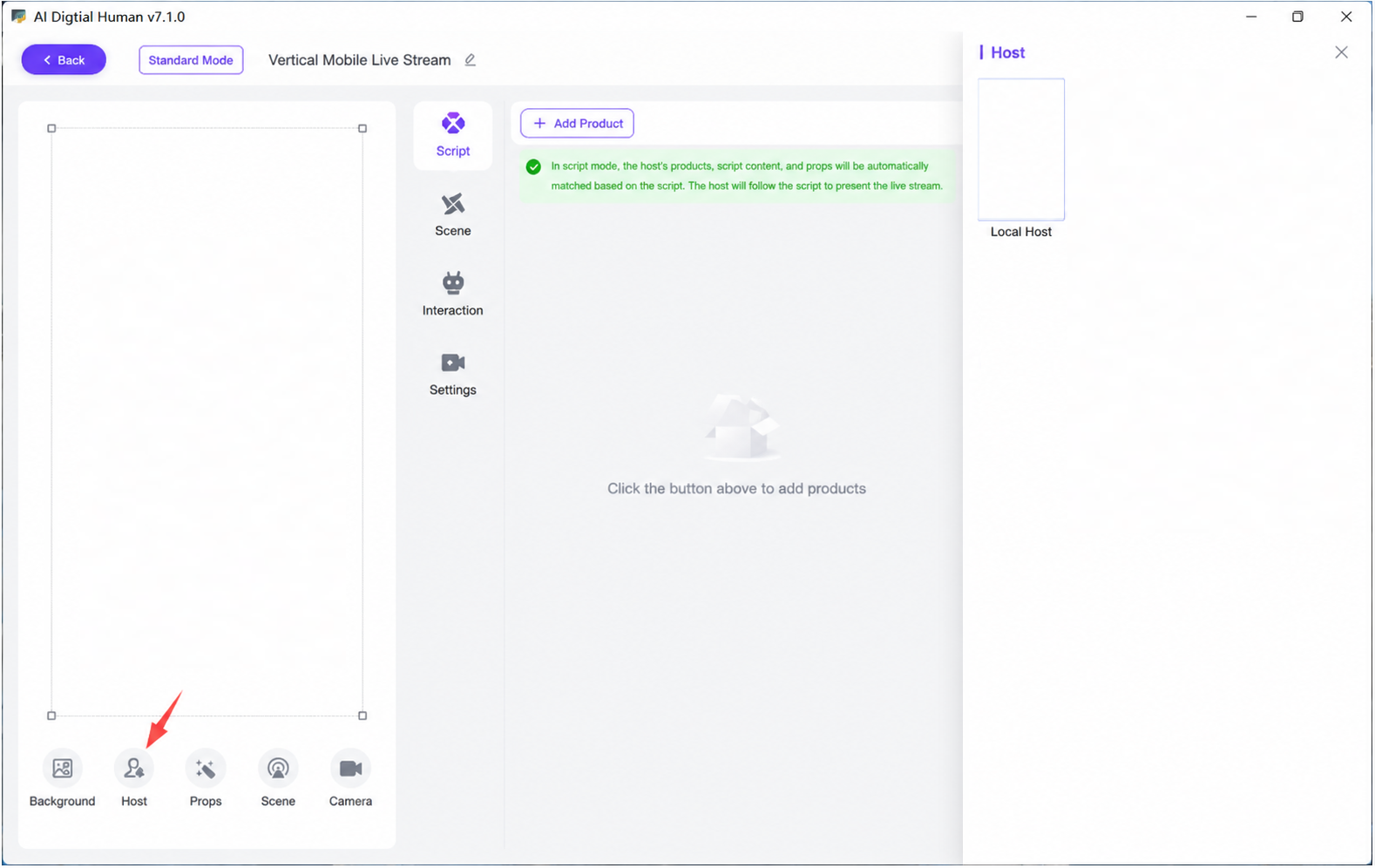1375x868 pixels.
Task: Select the Local Host thumbnail
Action: pos(1021,149)
